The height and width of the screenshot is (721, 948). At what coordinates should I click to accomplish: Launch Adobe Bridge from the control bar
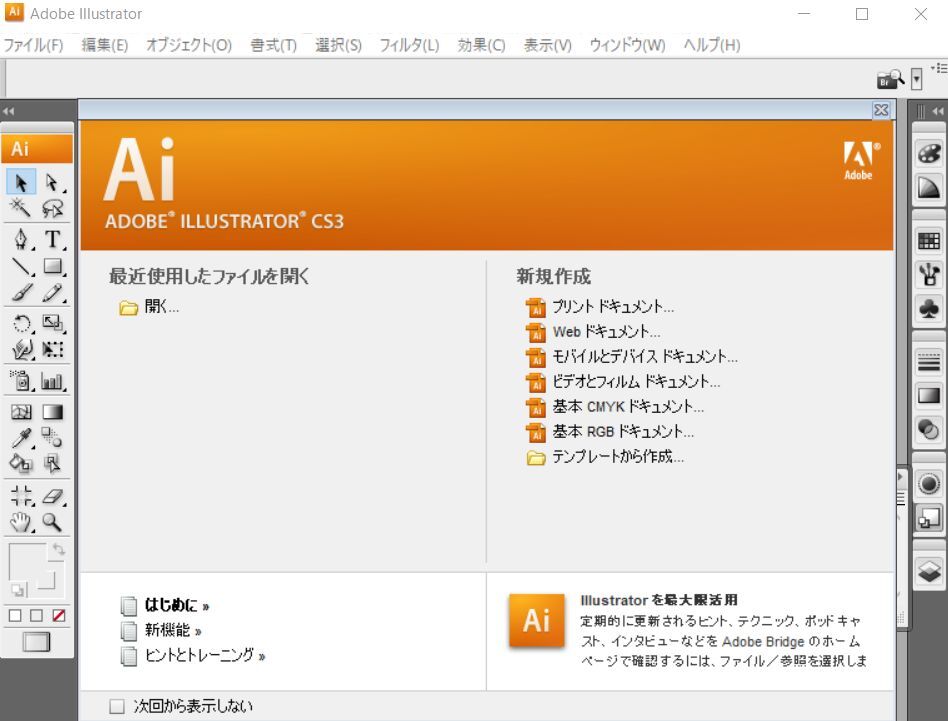click(x=891, y=79)
